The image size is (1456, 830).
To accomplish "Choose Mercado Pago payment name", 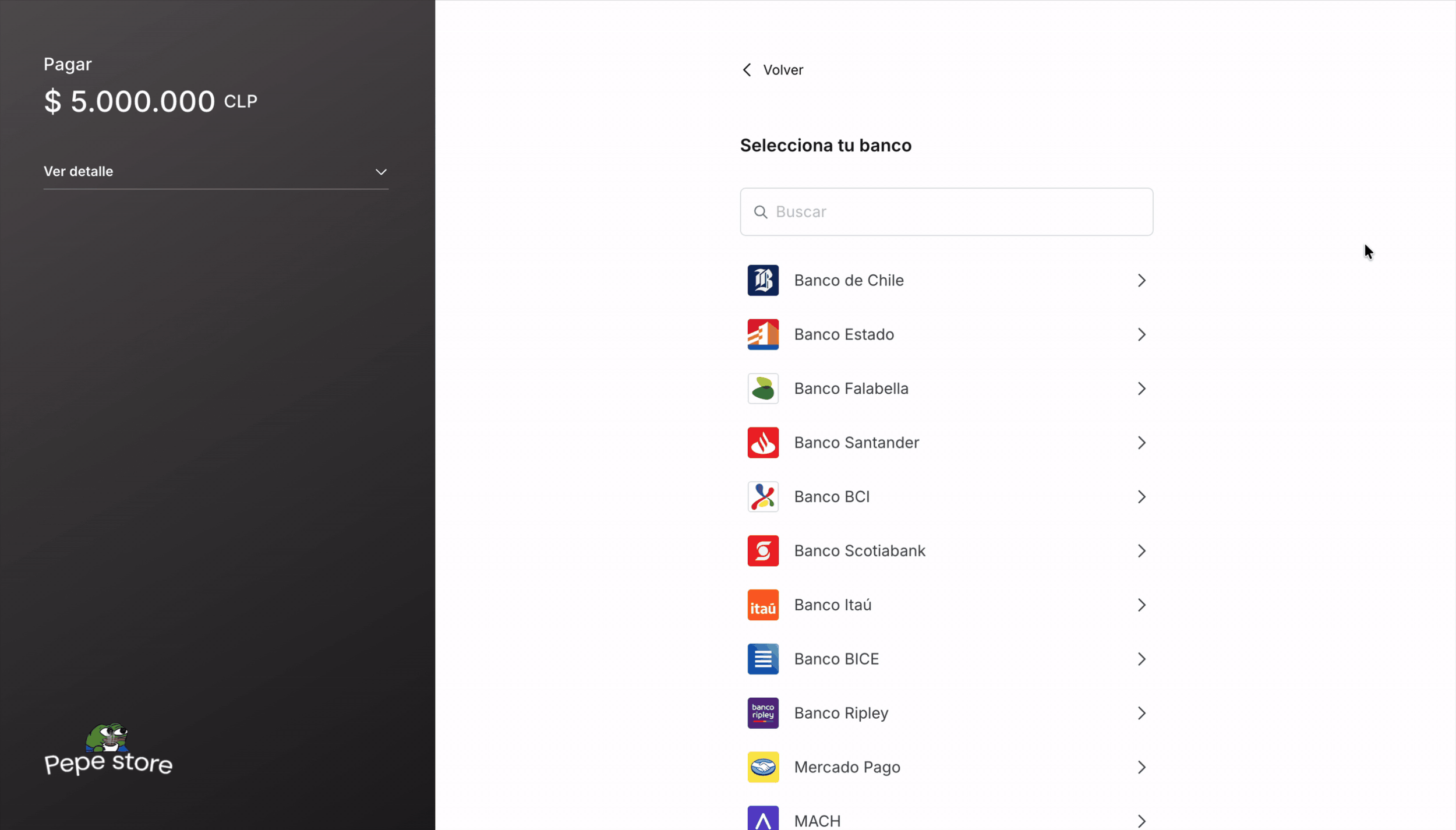I will (847, 768).
